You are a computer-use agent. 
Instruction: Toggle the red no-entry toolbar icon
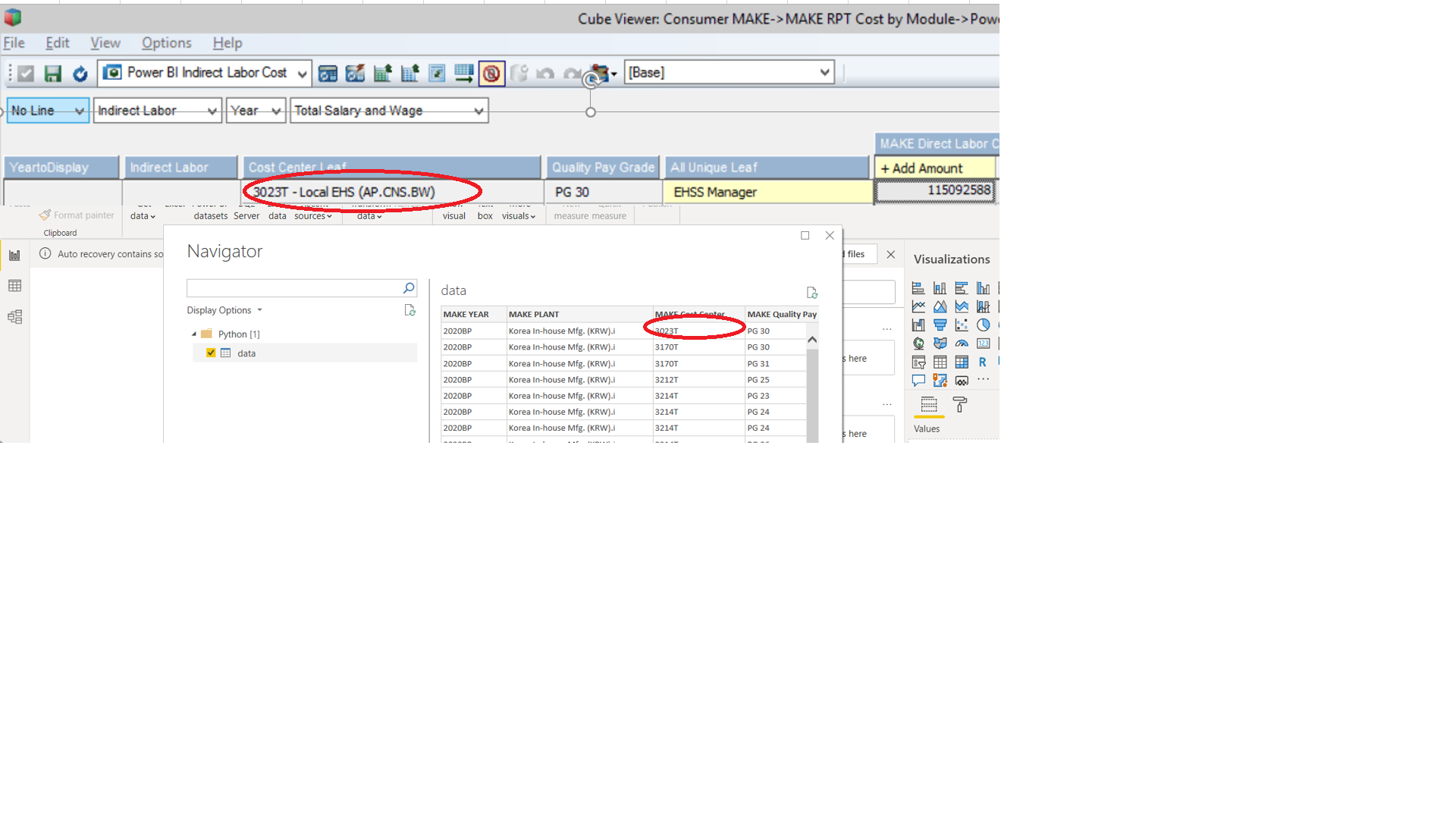coord(491,74)
